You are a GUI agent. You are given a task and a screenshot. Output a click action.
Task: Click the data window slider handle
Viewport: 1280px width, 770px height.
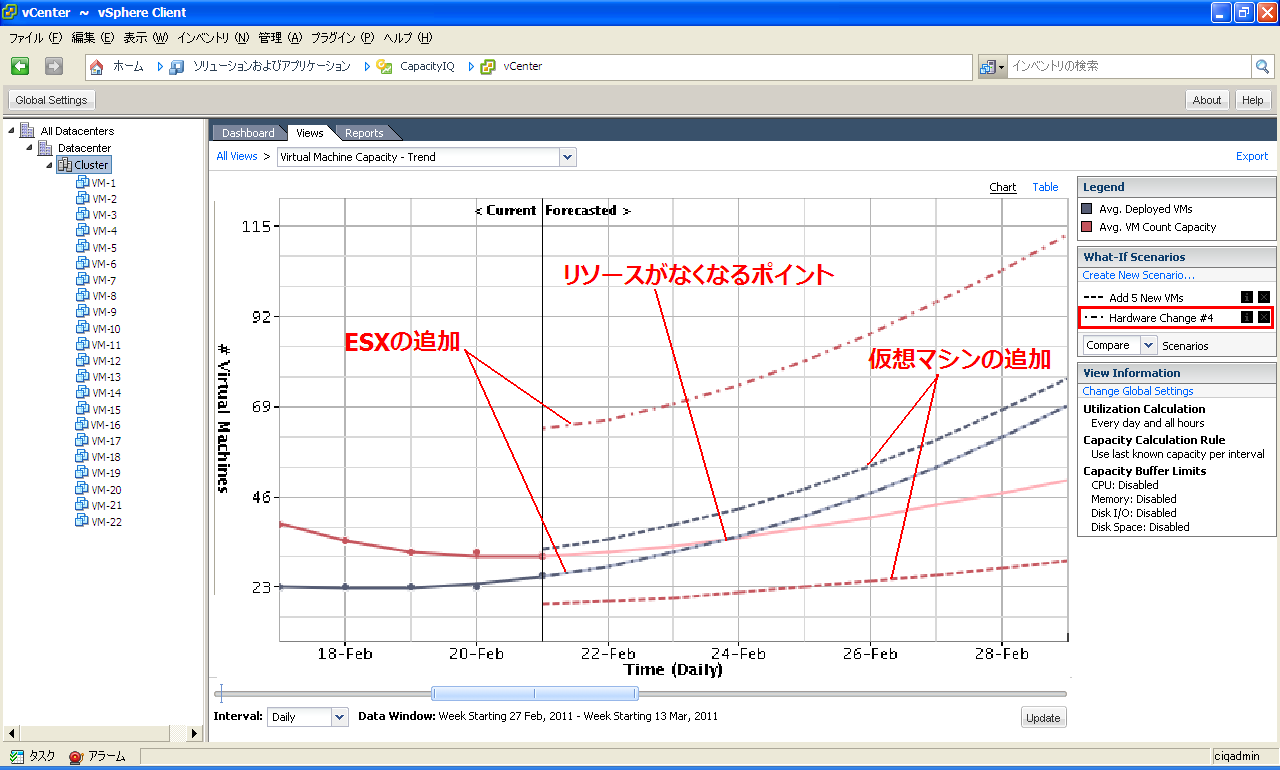[535, 693]
